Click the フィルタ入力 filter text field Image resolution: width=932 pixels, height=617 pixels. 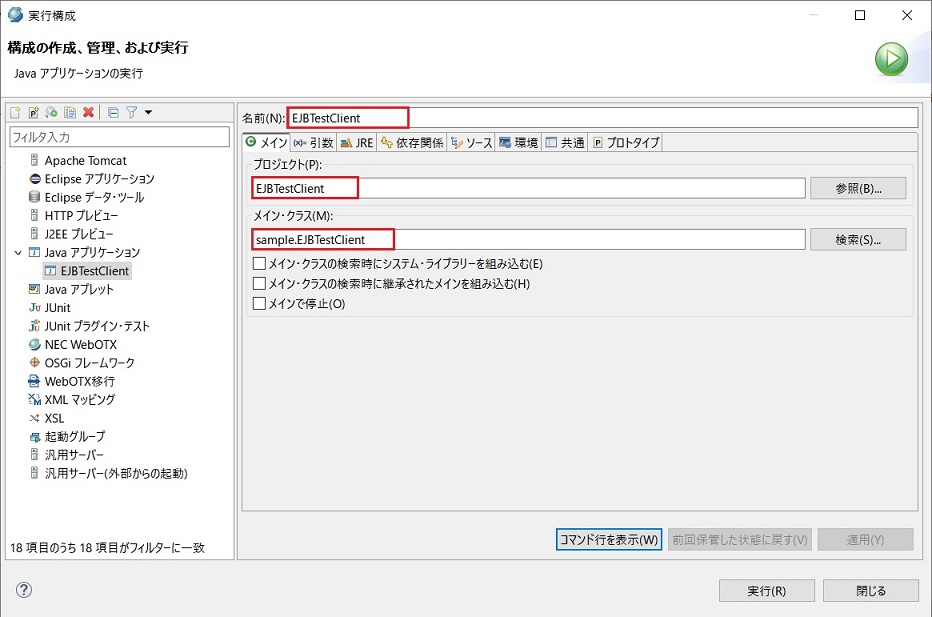[119, 136]
